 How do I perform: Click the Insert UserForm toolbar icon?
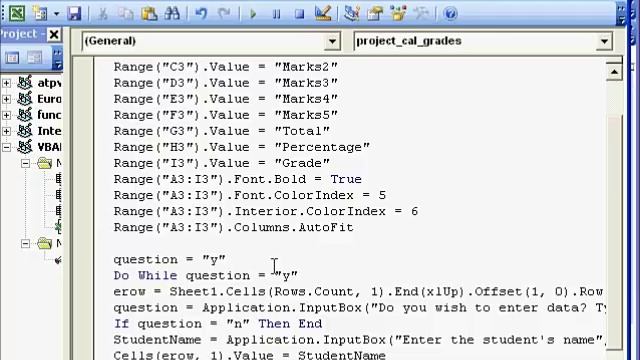[40, 13]
